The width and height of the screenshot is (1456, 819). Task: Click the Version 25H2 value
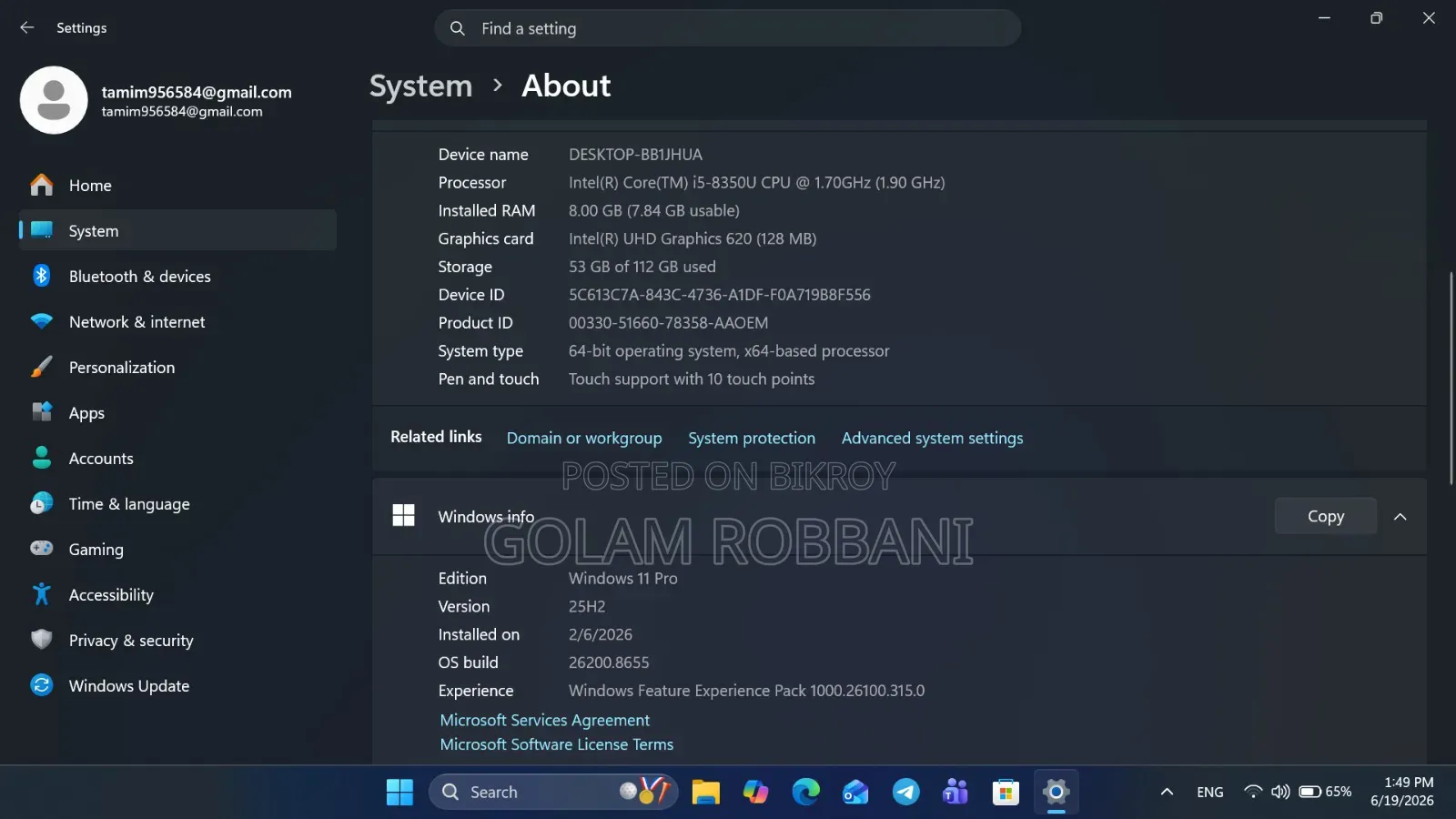point(587,607)
